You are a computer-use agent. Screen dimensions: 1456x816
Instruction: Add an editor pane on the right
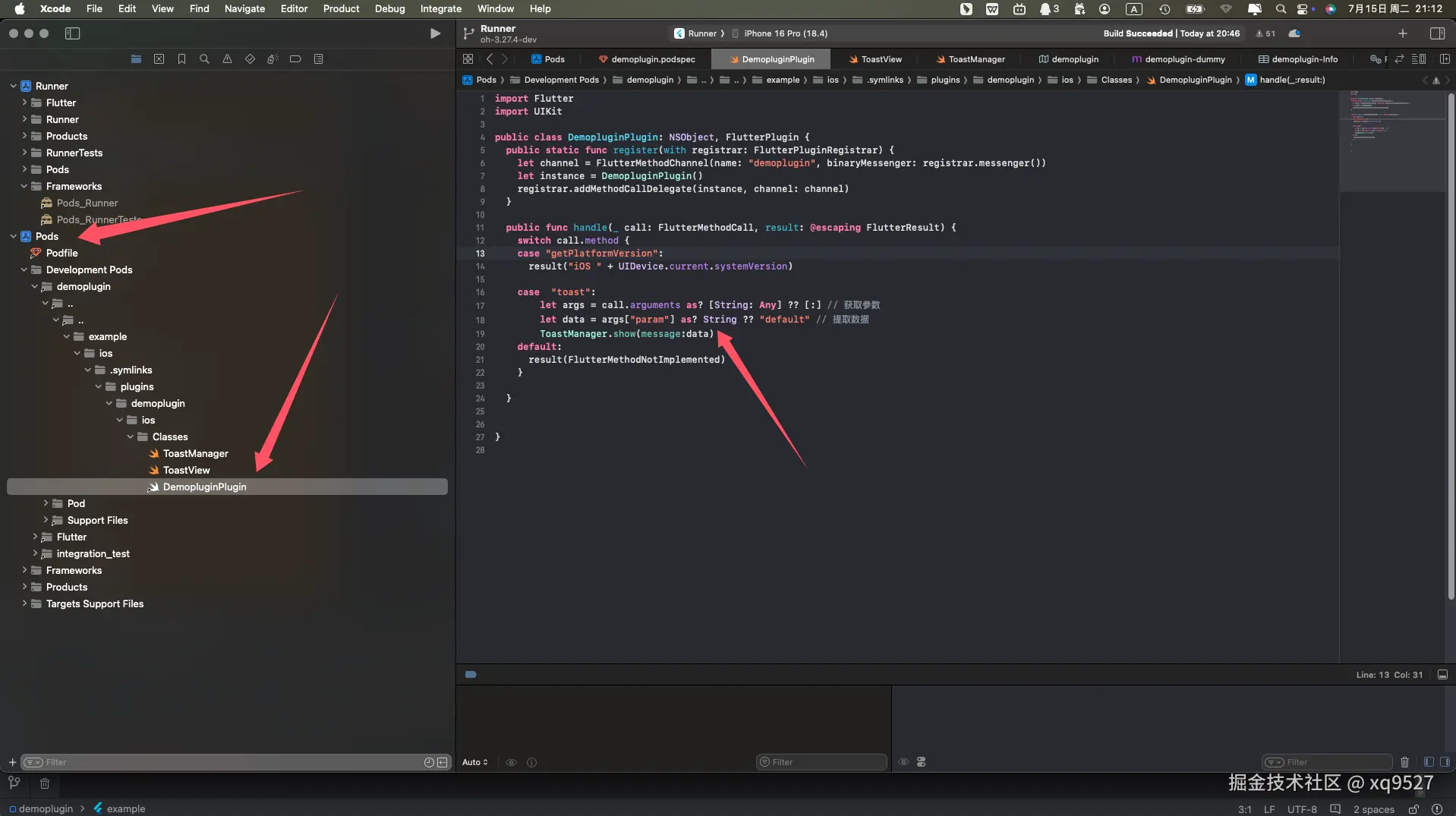pyautogui.click(x=1444, y=59)
